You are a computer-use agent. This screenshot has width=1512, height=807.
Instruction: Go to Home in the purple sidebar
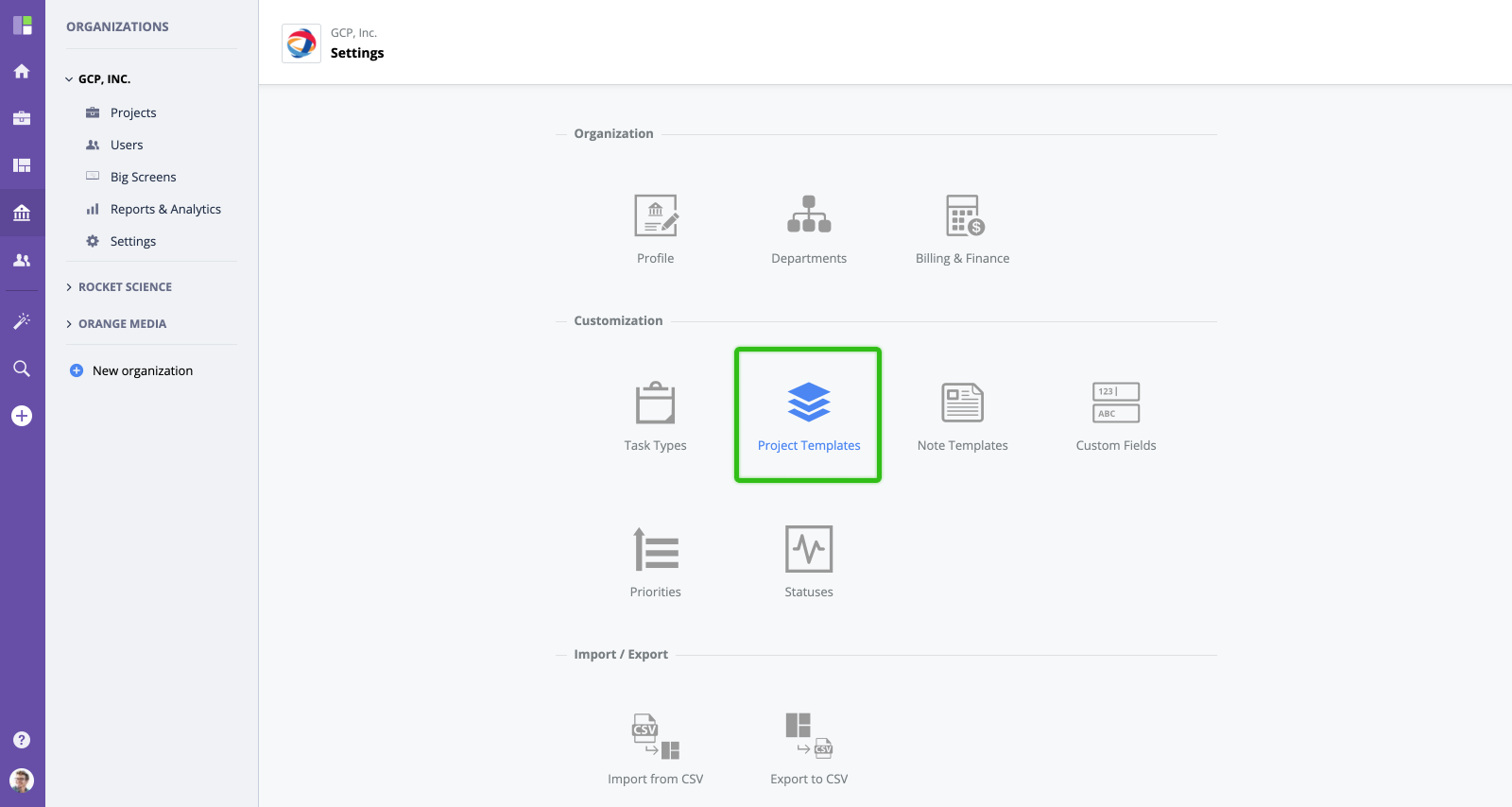pos(22,71)
